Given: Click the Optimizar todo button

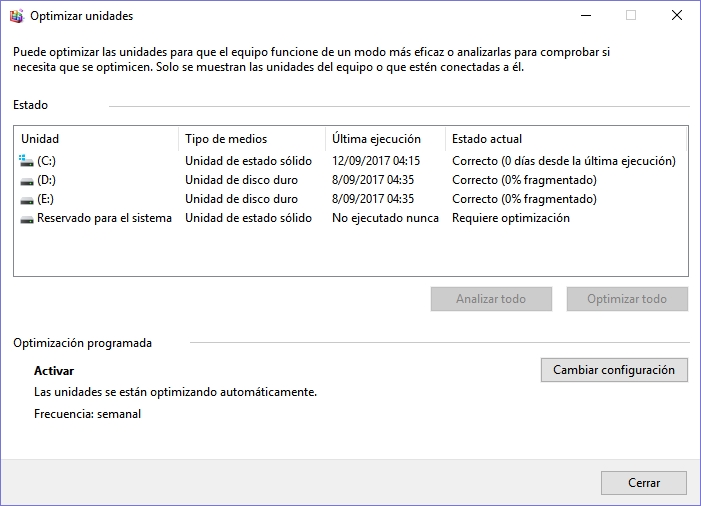Looking at the screenshot, I should [x=627, y=299].
